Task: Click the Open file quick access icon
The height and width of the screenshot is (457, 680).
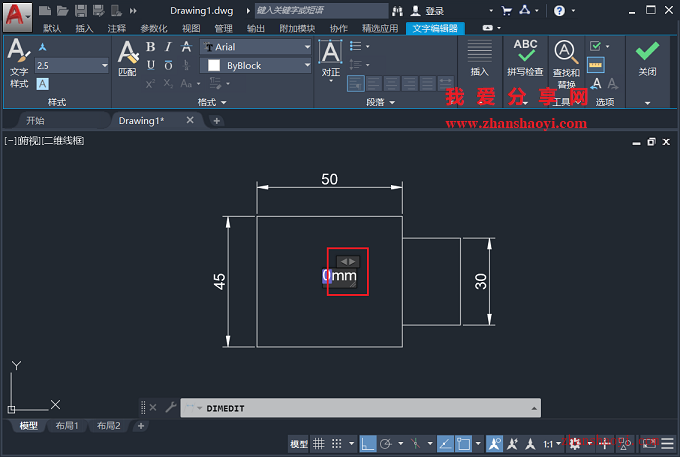Action: (x=63, y=10)
